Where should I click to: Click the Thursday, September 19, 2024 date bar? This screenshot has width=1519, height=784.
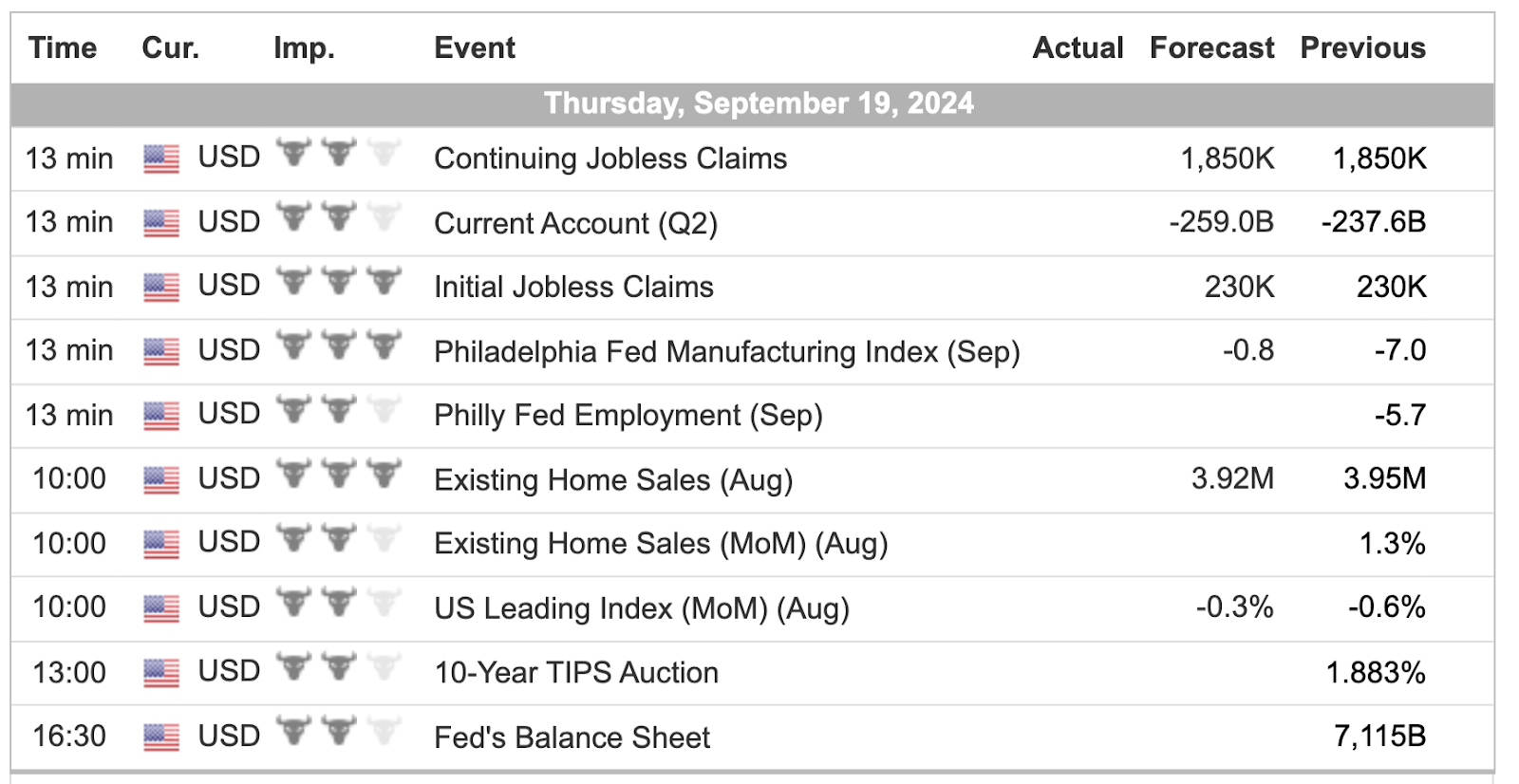point(759,103)
